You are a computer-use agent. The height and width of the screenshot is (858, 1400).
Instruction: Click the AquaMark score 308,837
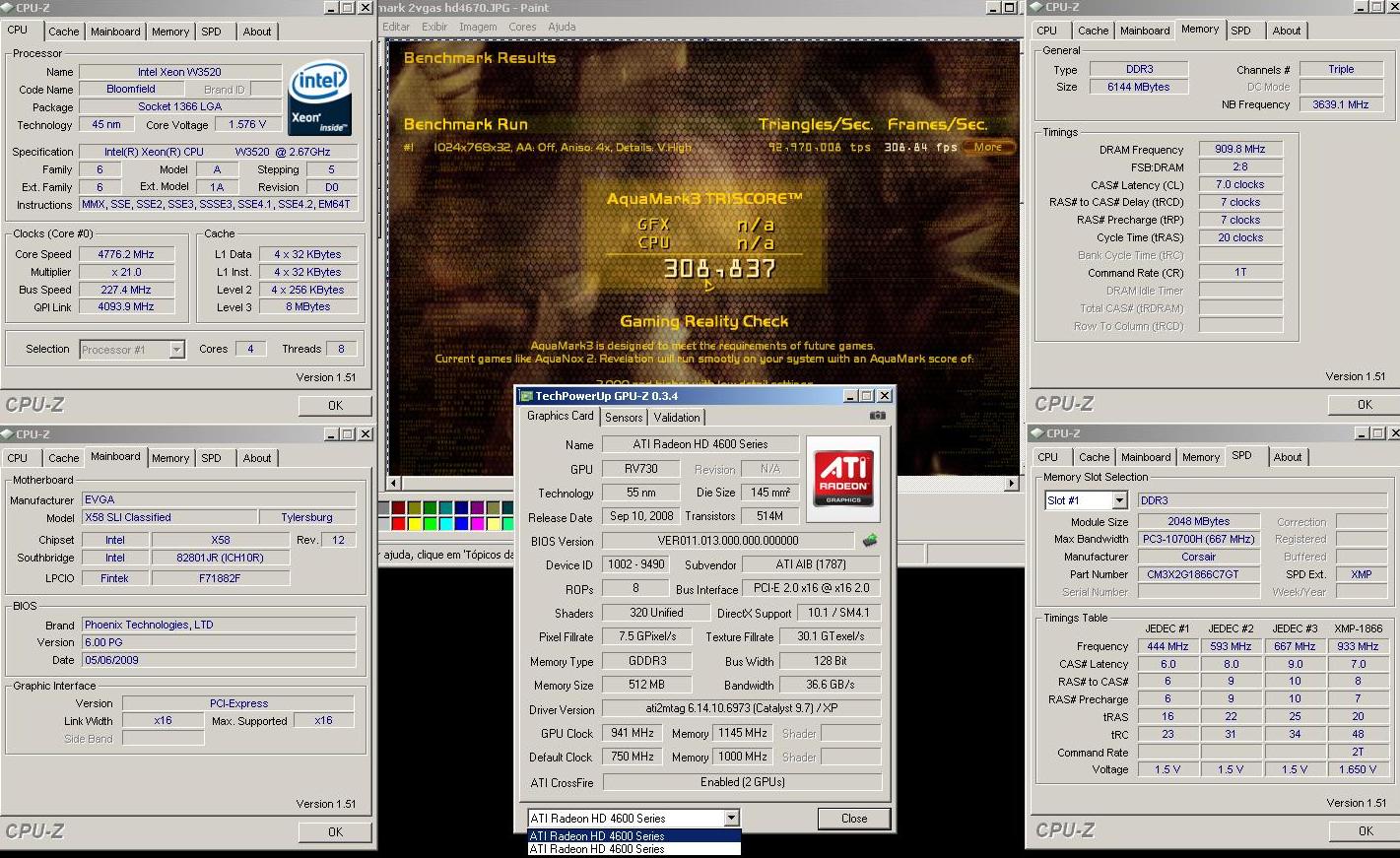719,269
